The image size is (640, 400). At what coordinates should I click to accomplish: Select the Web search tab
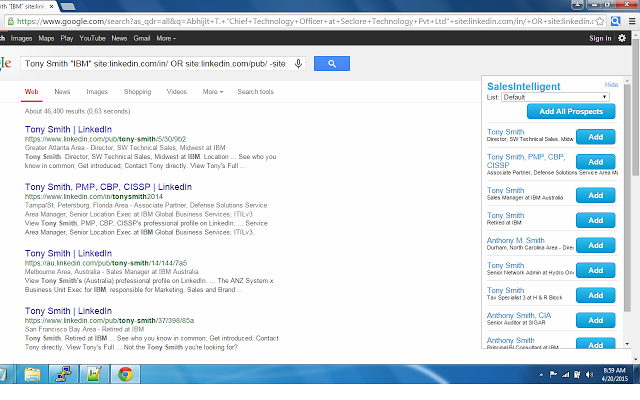pos(31,92)
